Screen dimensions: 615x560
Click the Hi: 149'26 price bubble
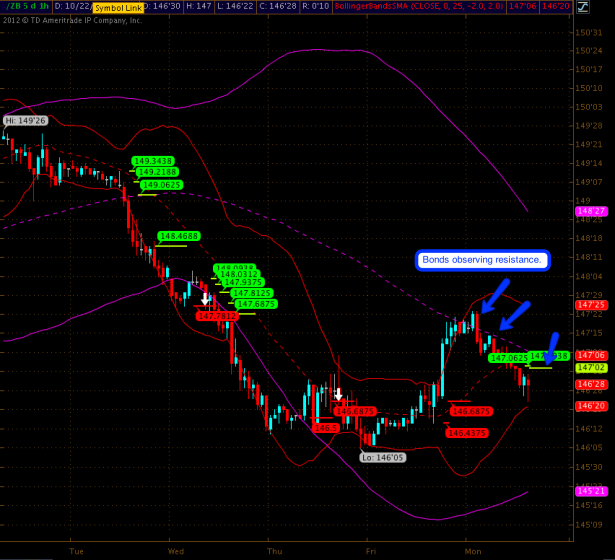coord(23,121)
